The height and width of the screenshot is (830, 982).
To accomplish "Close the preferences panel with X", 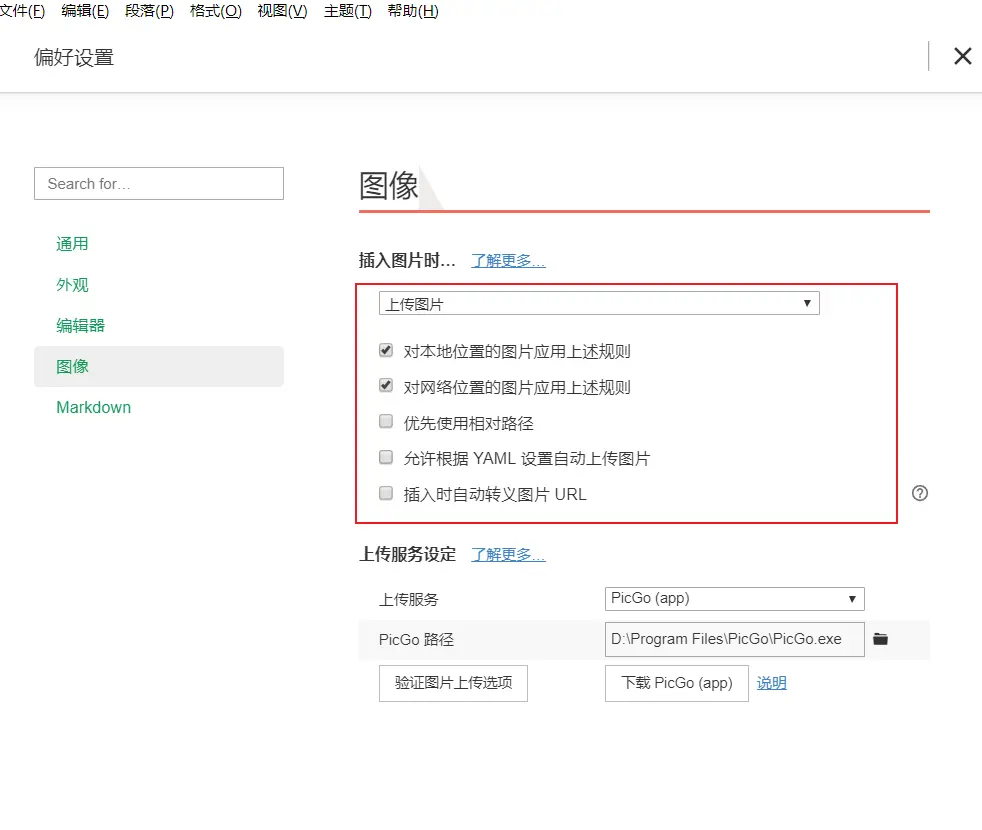I will click(963, 56).
